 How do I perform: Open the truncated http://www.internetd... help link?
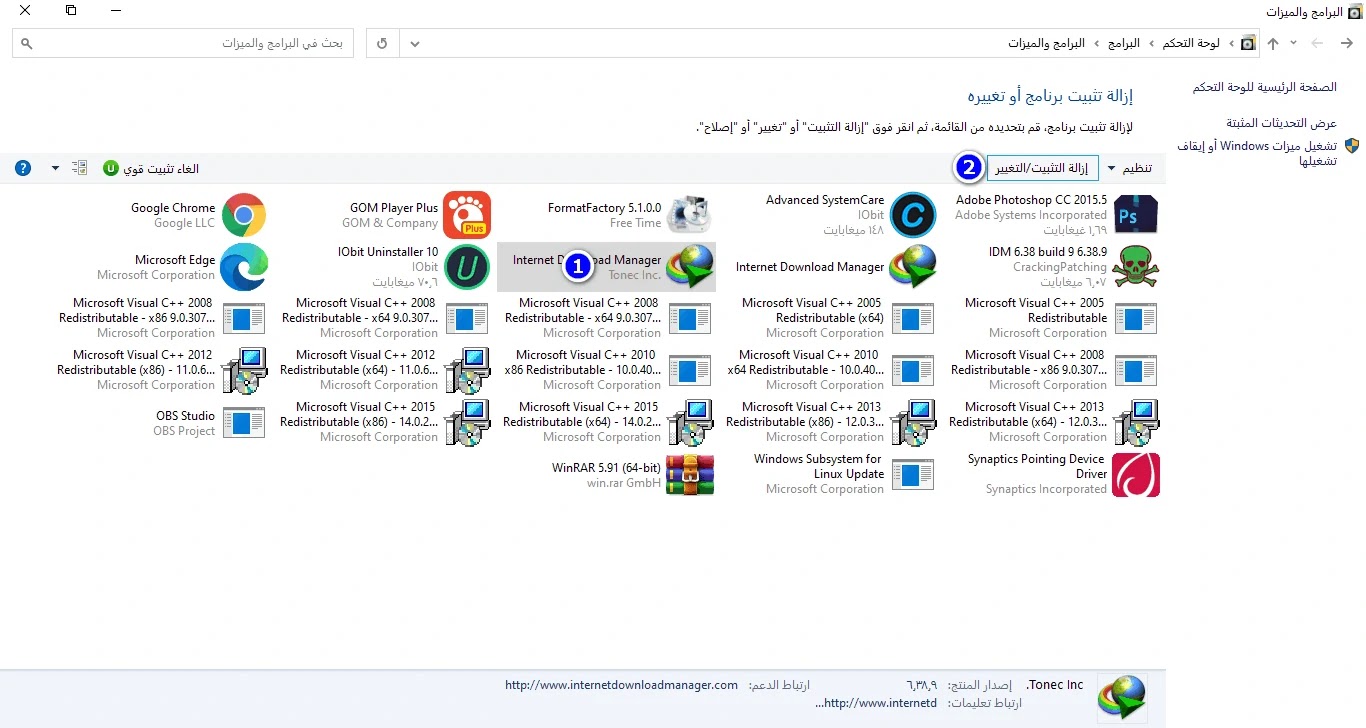(877, 703)
